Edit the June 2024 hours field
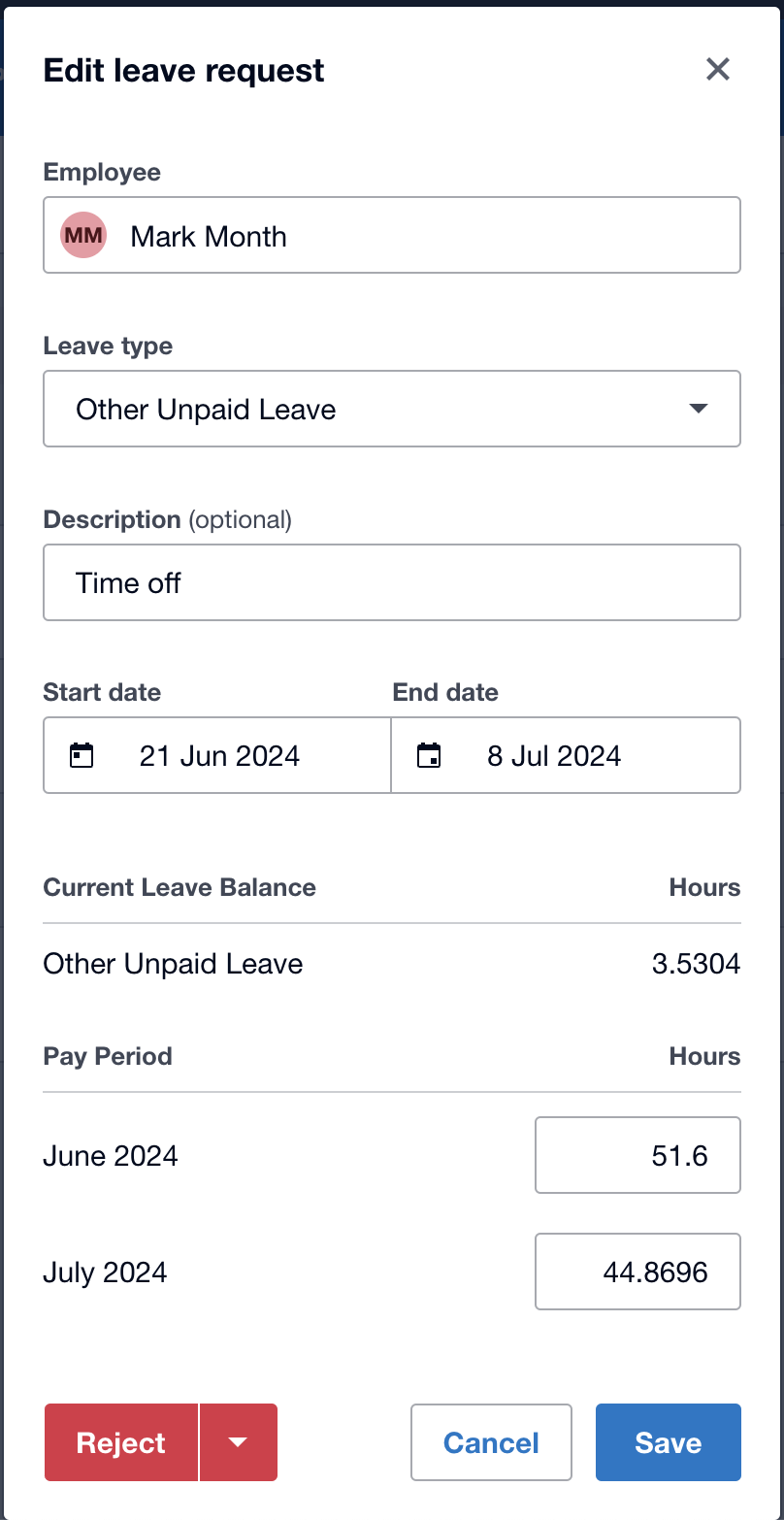The height and width of the screenshot is (1520, 784). point(637,1155)
